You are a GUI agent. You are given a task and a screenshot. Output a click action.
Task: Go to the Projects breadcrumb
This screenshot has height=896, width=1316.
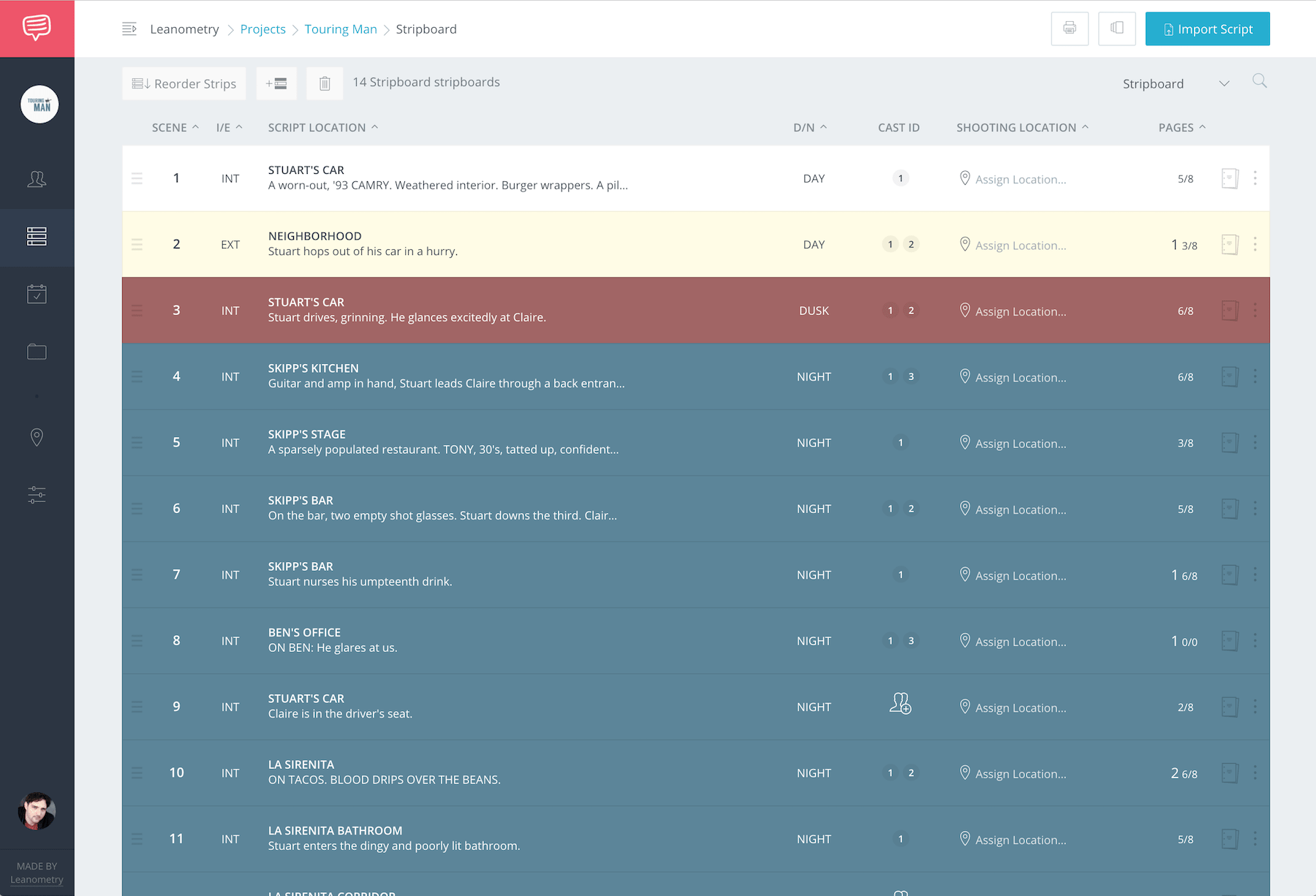(262, 29)
